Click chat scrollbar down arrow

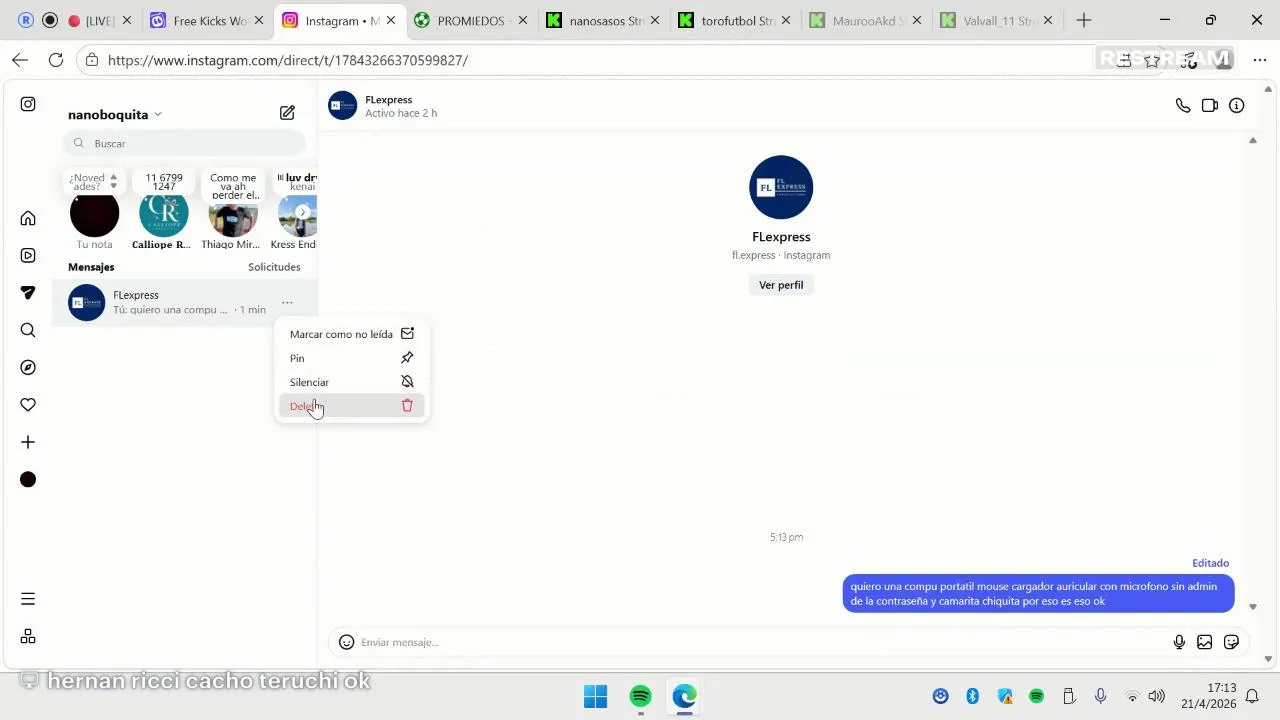pyautogui.click(x=1253, y=606)
